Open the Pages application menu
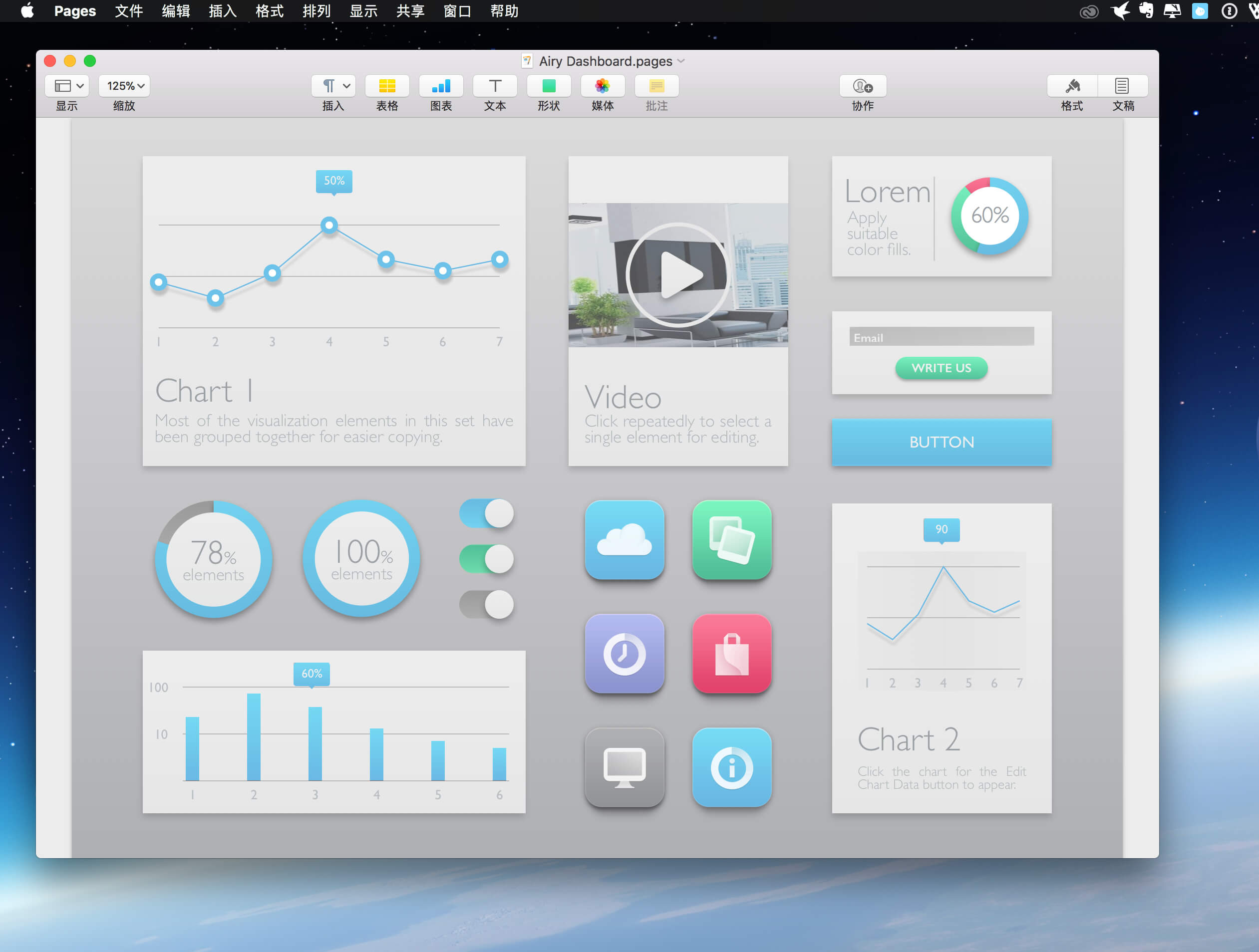This screenshot has height=952, width=1259. click(75, 11)
